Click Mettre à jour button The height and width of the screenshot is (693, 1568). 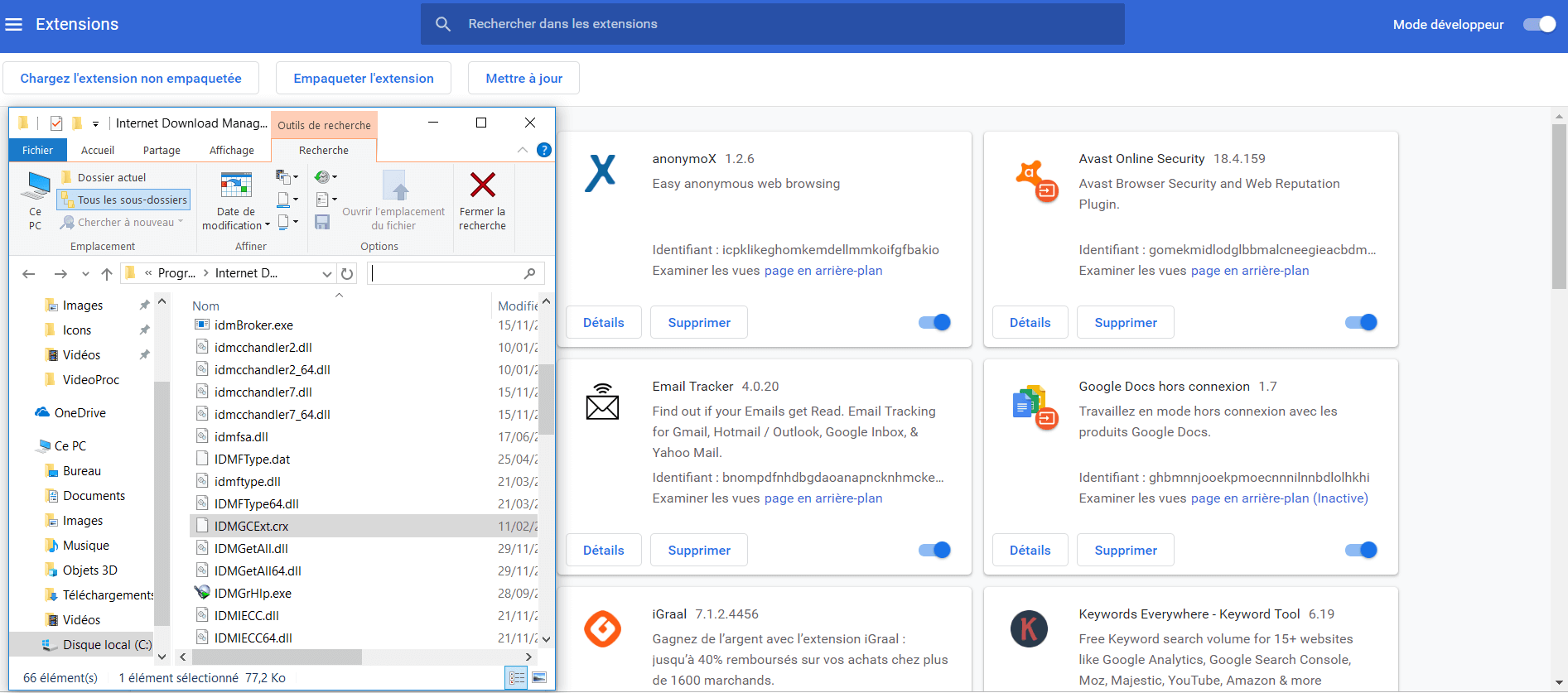coord(523,79)
